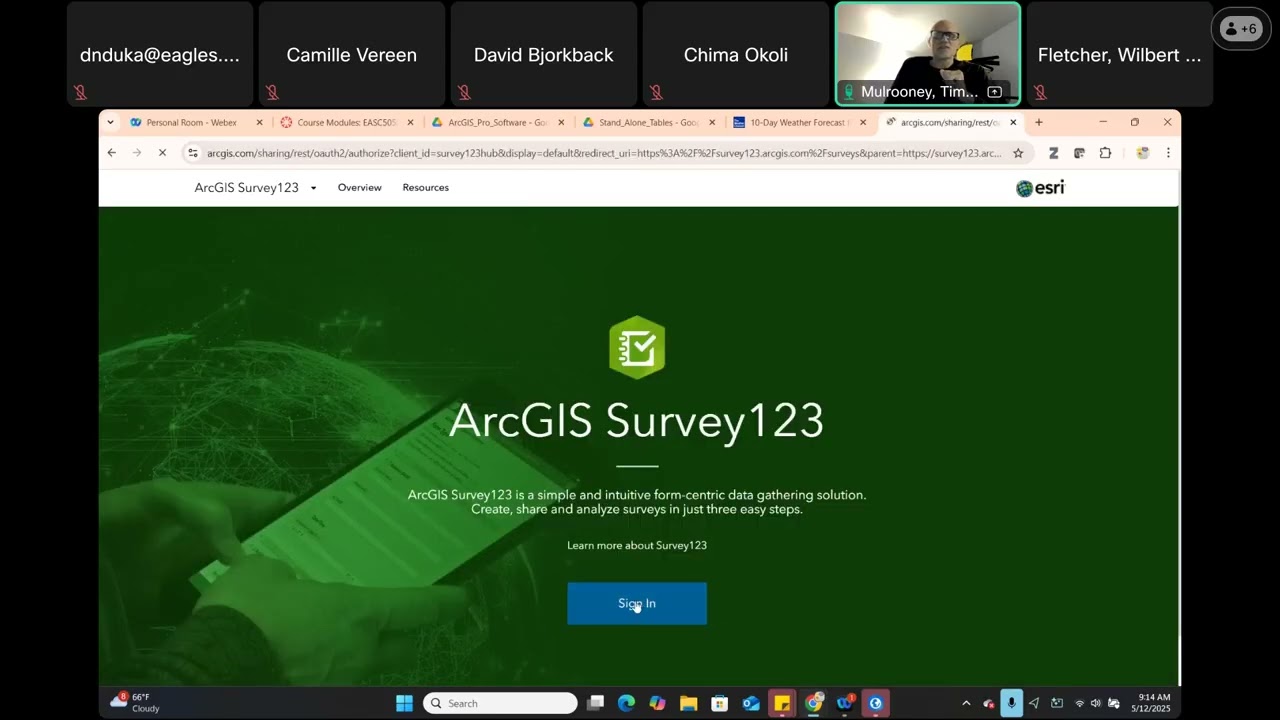Select the Mulrooney video thumbnail

[928, 54]
